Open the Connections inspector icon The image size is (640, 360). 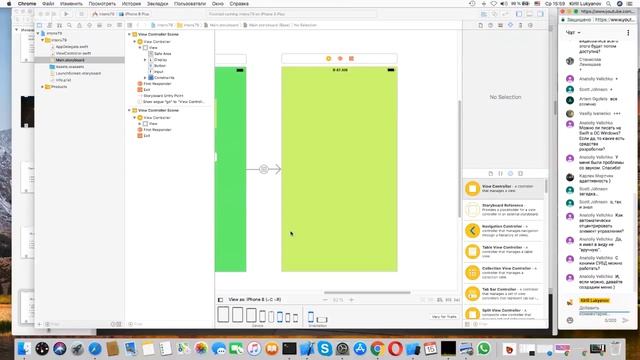[x=530, y=25]
